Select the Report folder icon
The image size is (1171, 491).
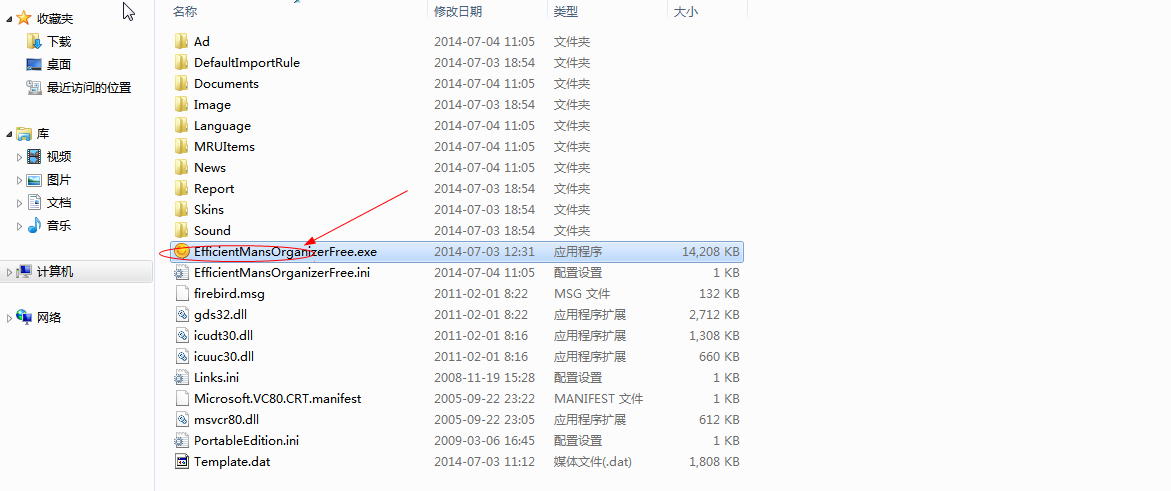[181, 188]
